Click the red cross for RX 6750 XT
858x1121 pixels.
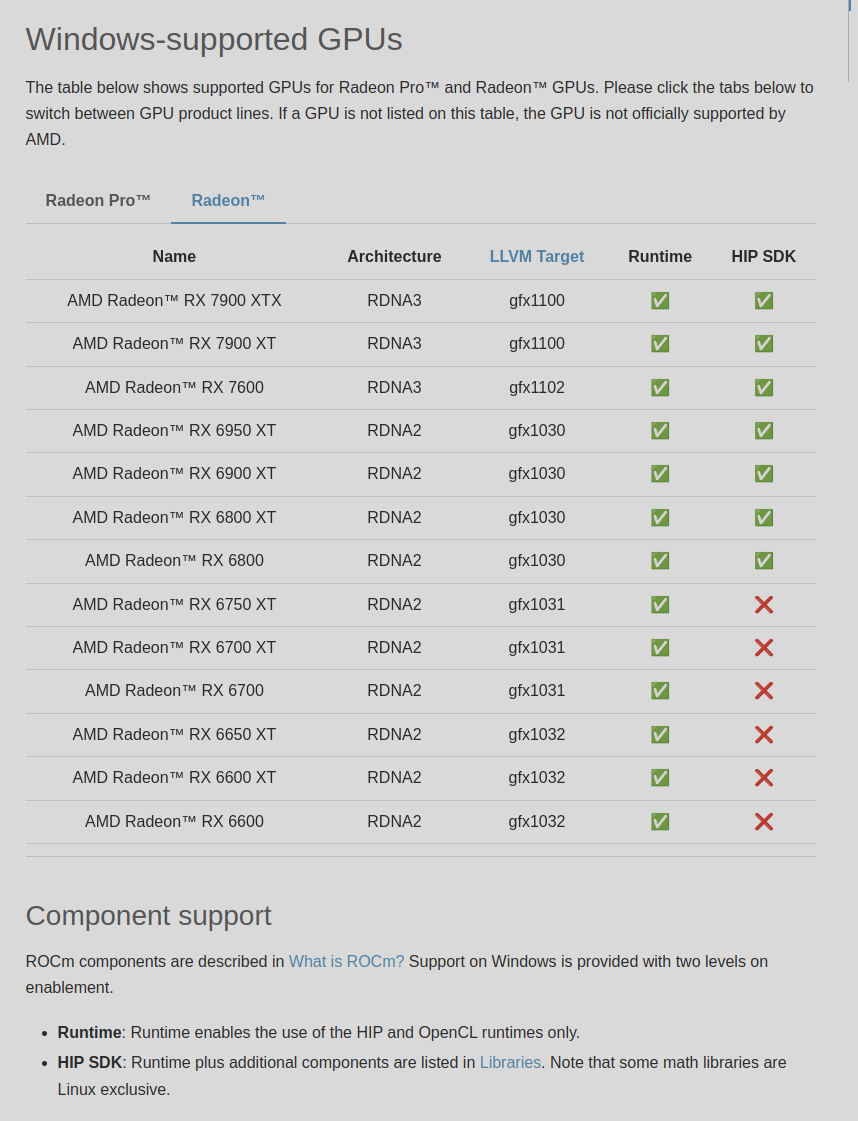[x=764, y=604]
